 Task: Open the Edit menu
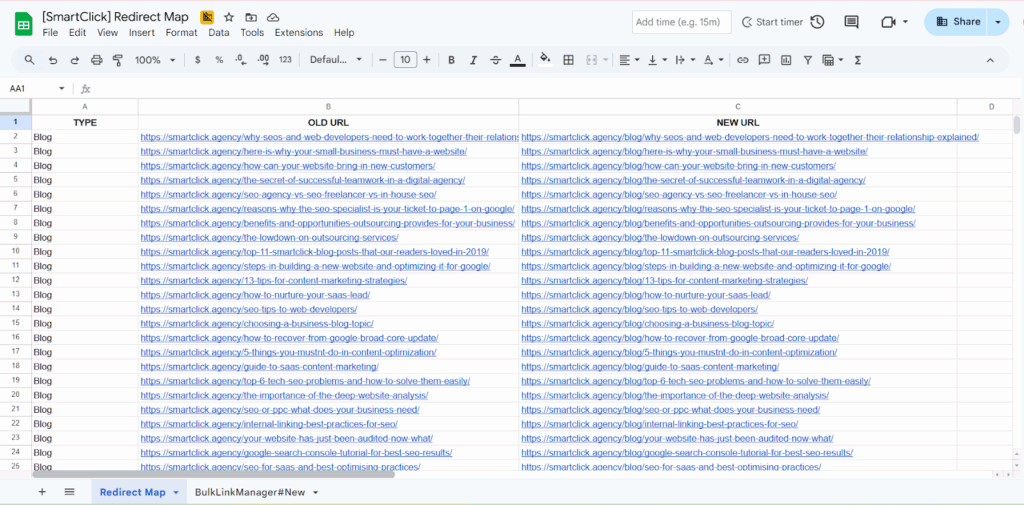(77, 33)
